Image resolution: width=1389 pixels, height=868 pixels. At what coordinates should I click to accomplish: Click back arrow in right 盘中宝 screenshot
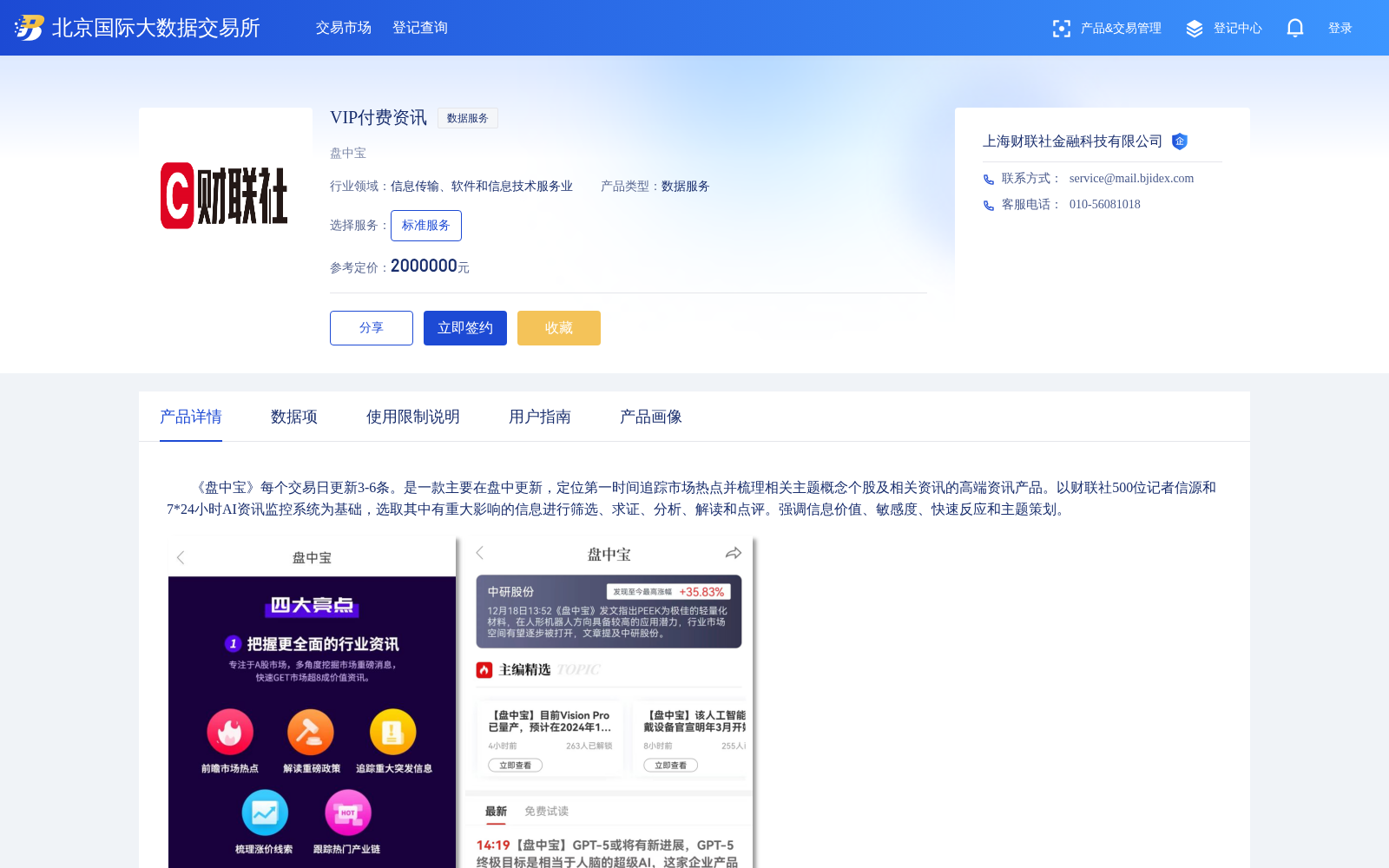[479, 553]
